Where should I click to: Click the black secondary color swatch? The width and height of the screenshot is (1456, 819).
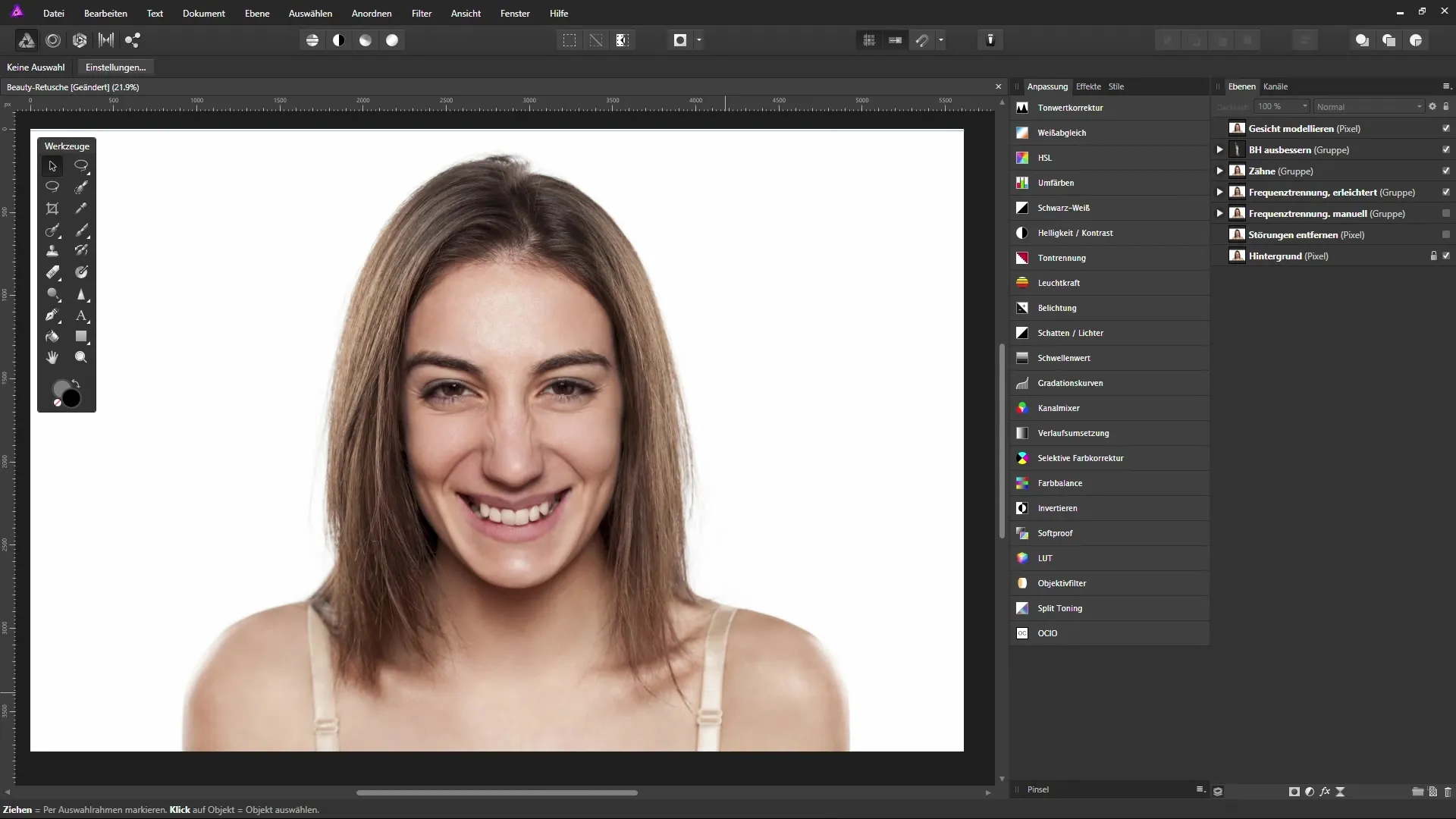click(x=72, y=399)
